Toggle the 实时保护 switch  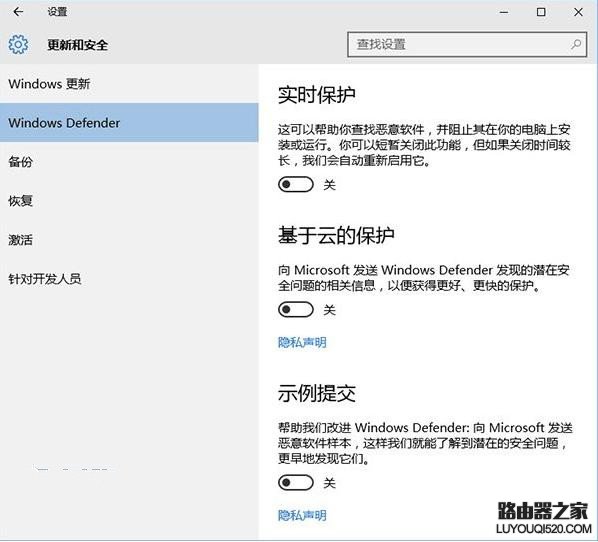[296, 185]
